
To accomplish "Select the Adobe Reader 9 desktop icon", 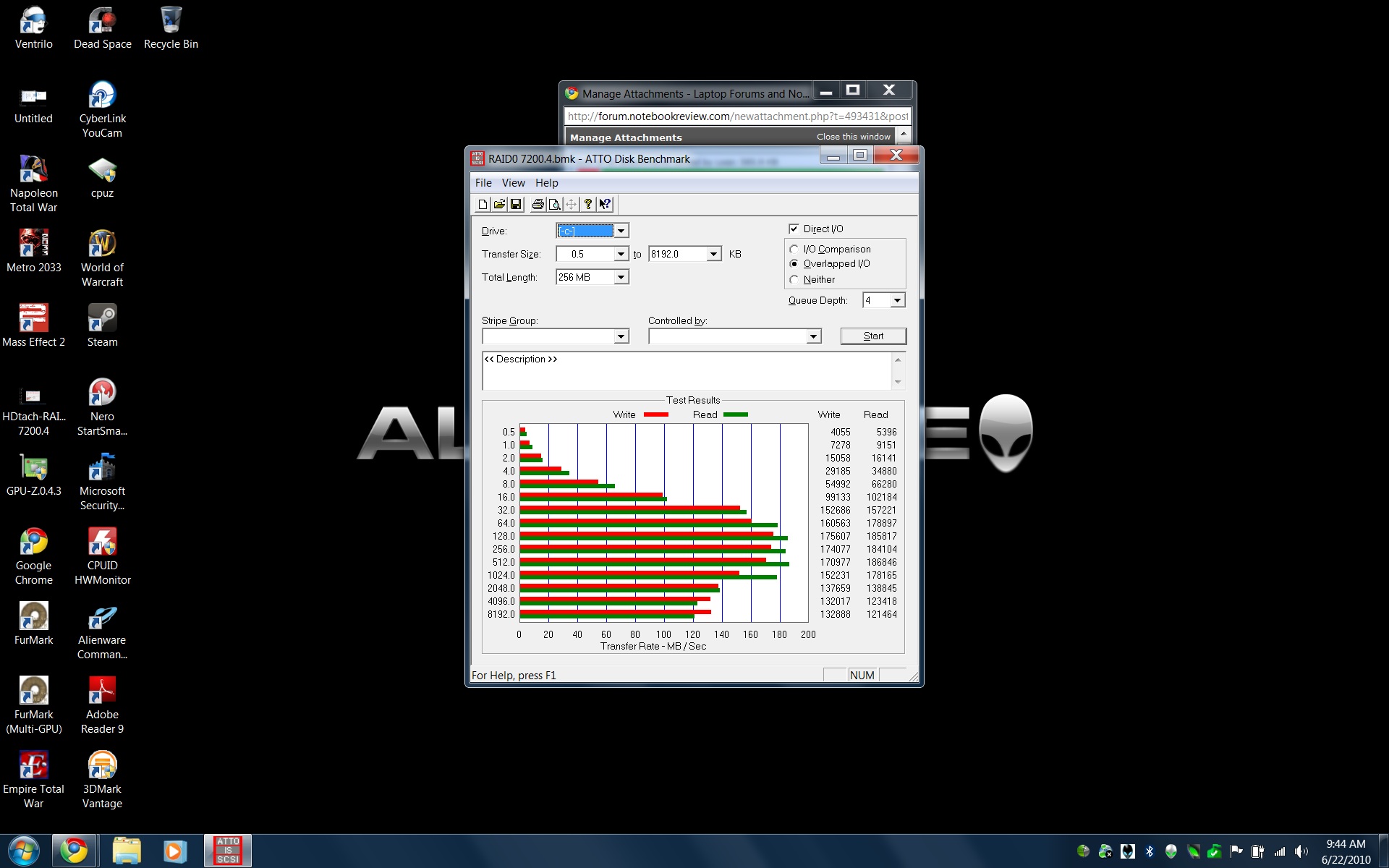I will tap(102, 705).
